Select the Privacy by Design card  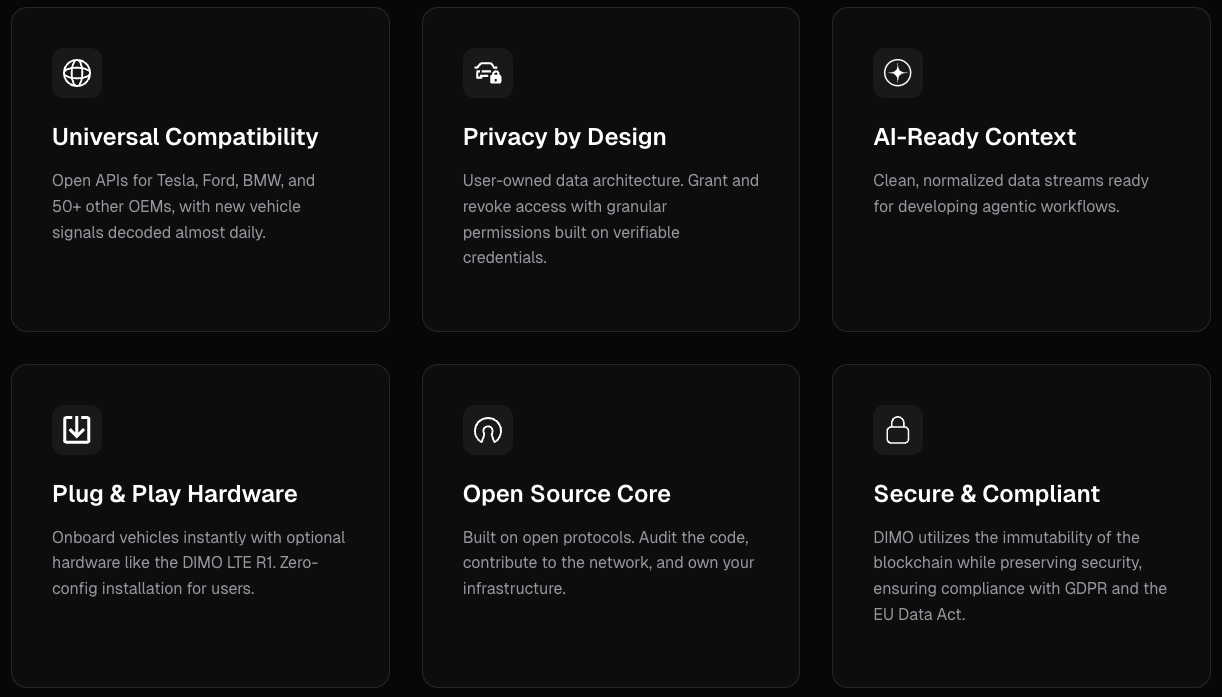(610, 169)
